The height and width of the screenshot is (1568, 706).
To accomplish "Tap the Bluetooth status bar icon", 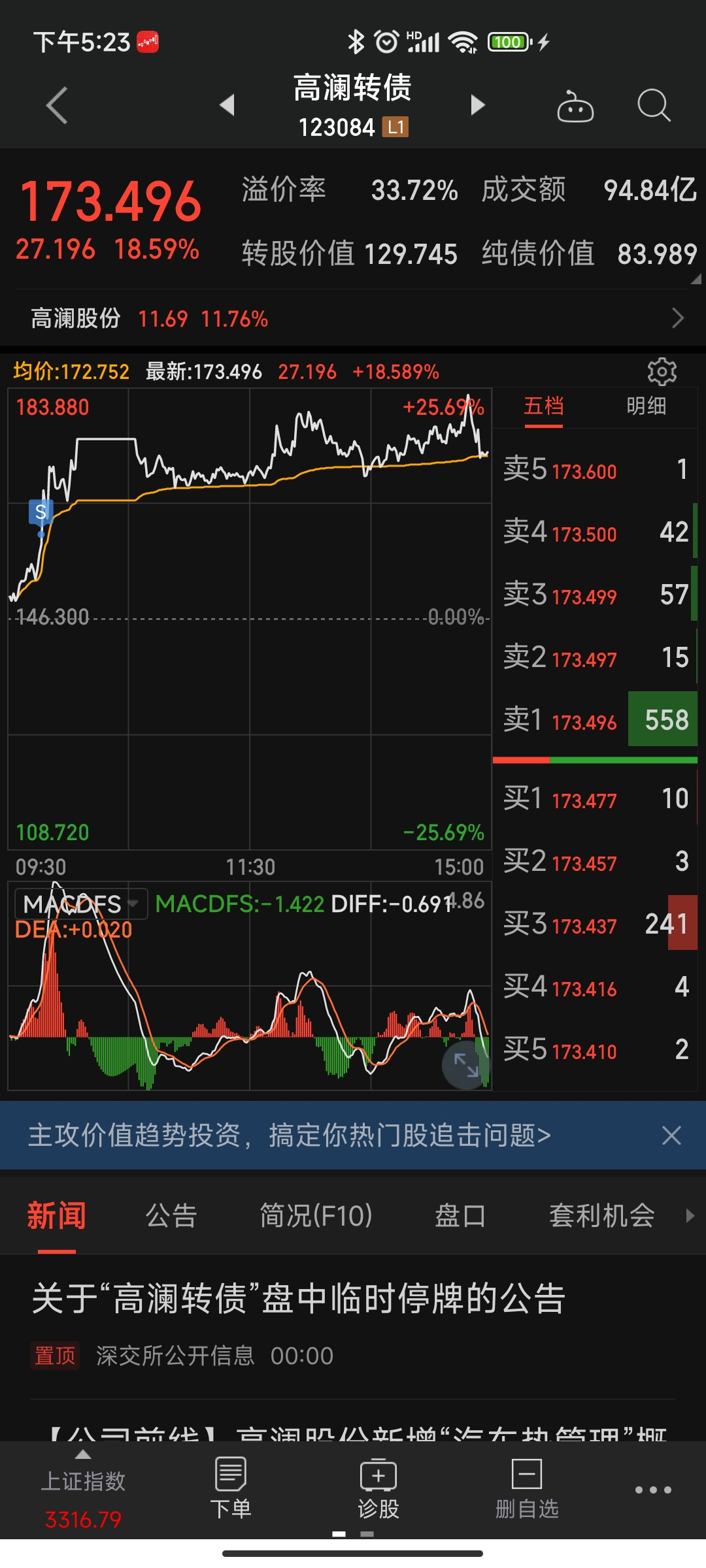I will coord(356,42).
